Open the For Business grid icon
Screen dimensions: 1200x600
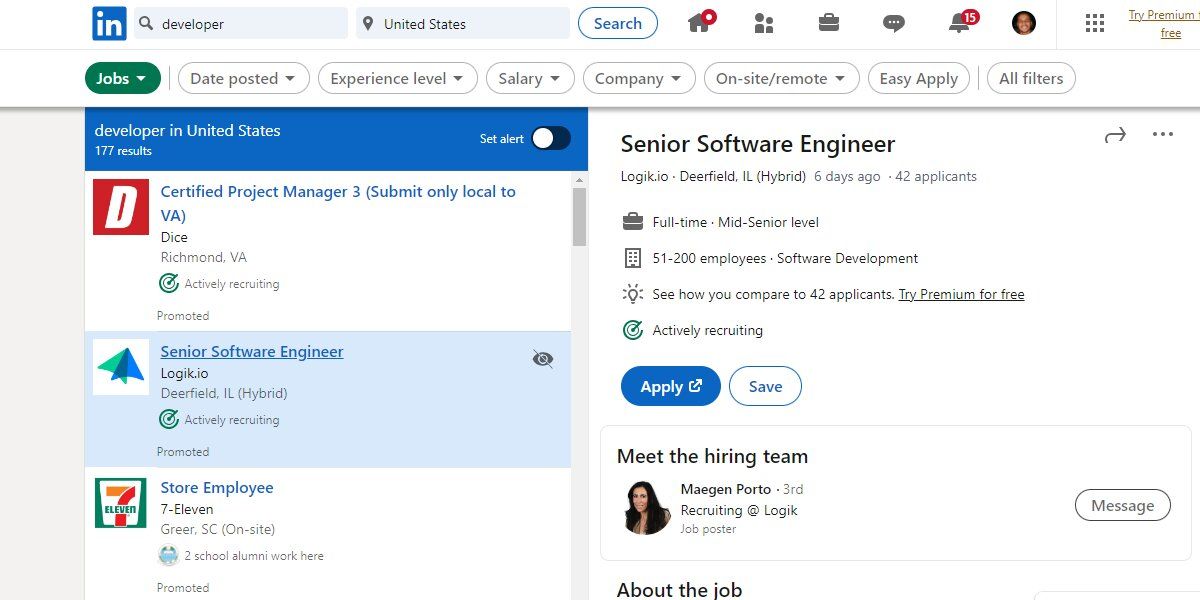tap(1094, 23)
